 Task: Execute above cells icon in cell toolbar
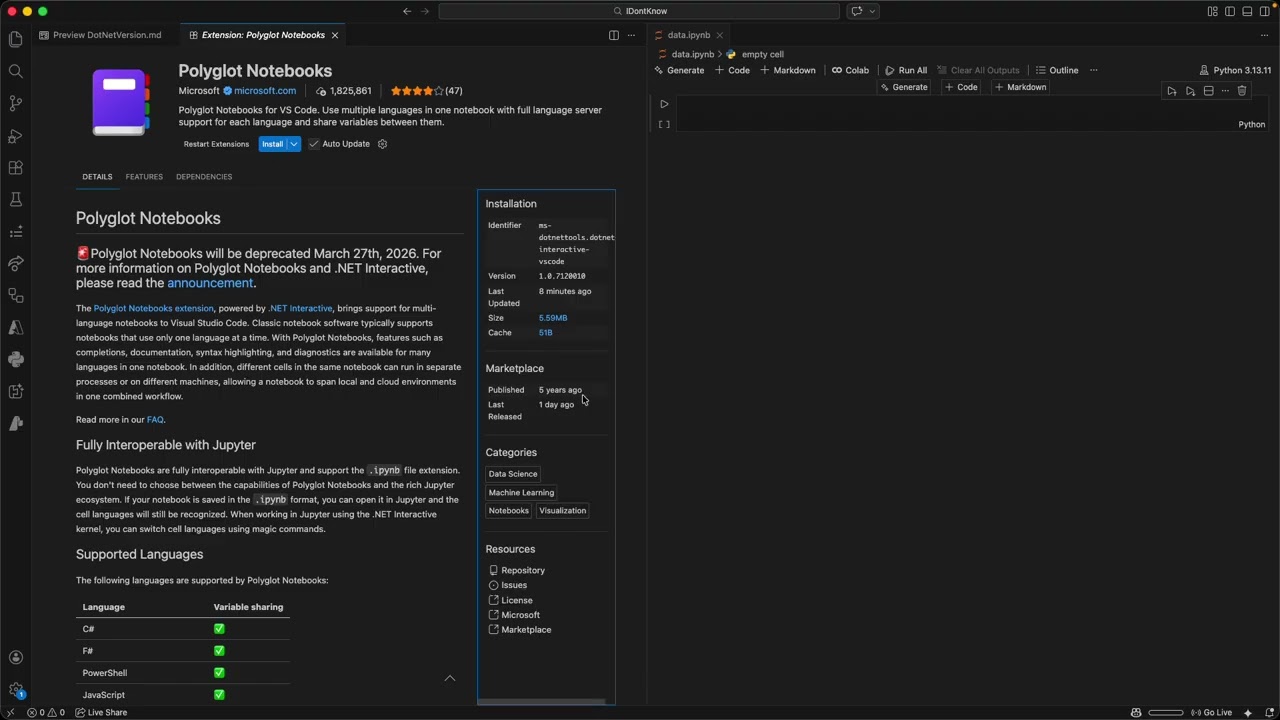[1172, 91]
